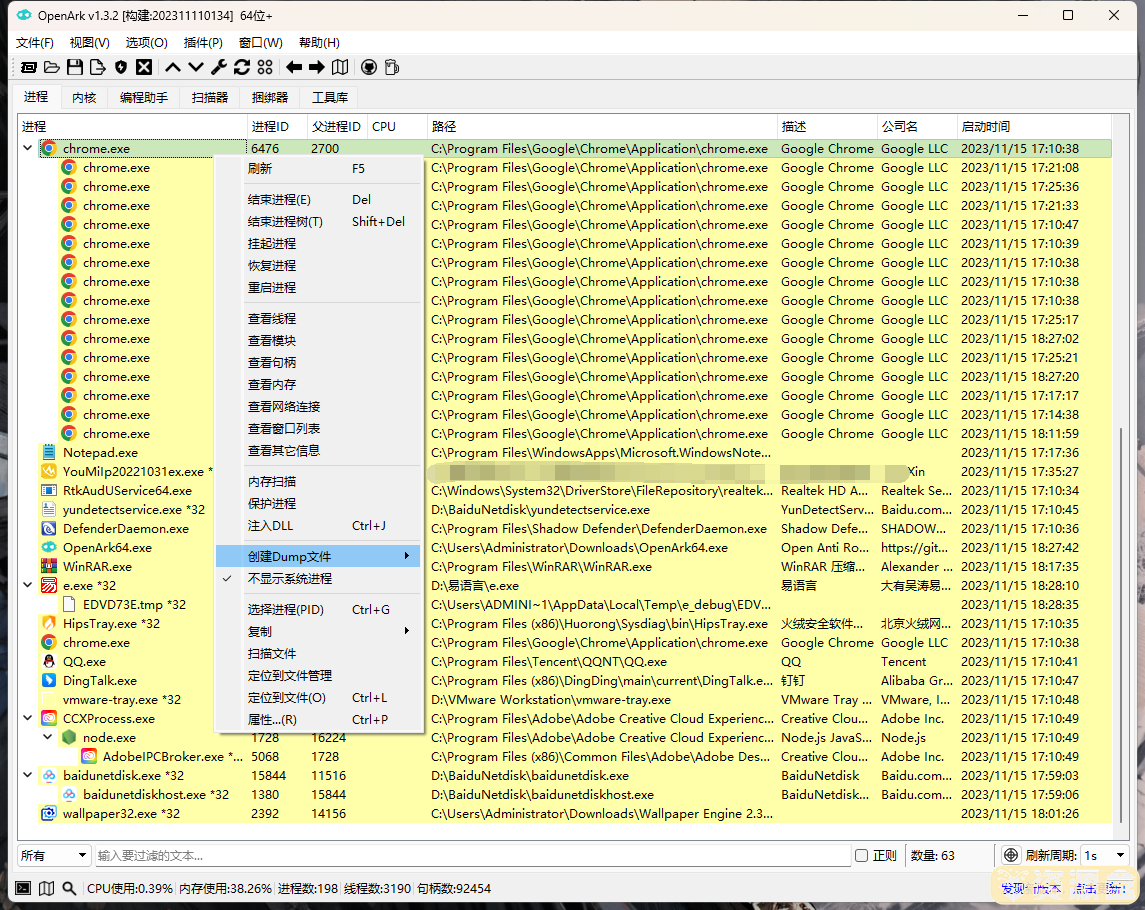Choose 属性...(R) in context menu
Image resolution: width=1145 pixels, height=910 pixels.
(x=318, y=719)
